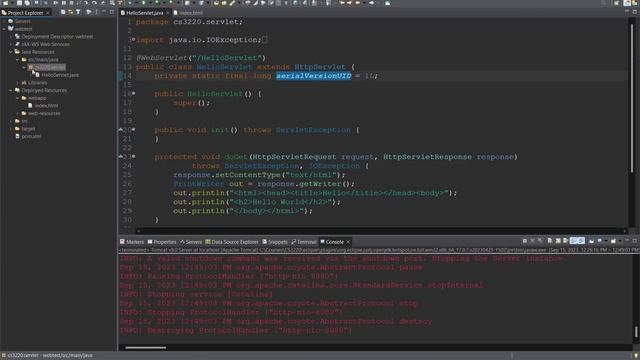This screenshot has width=640, height=360.
Task: Remove all terminated launches in Console
Action: [x=540, y=241]
